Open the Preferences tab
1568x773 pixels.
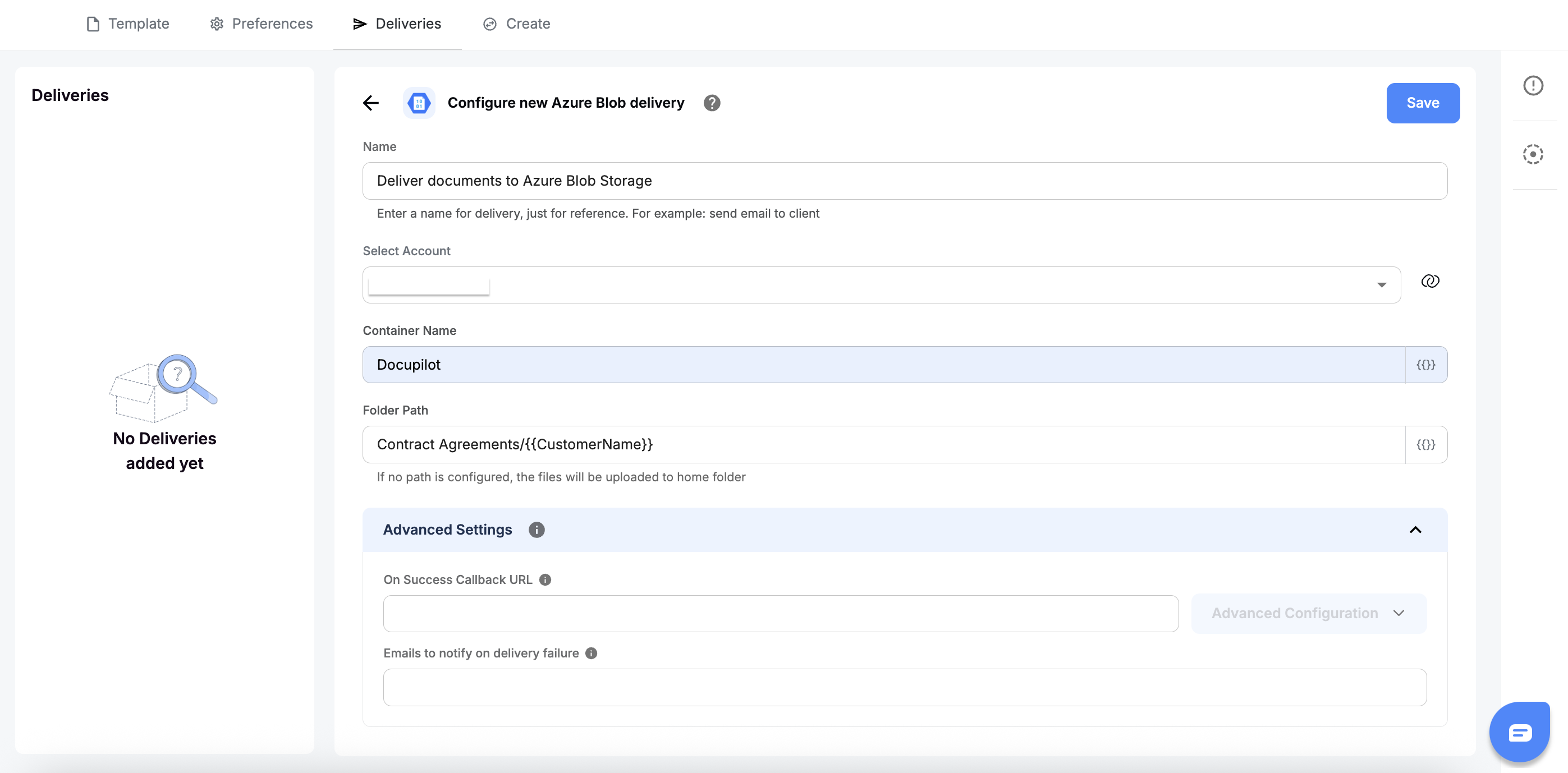(261, 24)
